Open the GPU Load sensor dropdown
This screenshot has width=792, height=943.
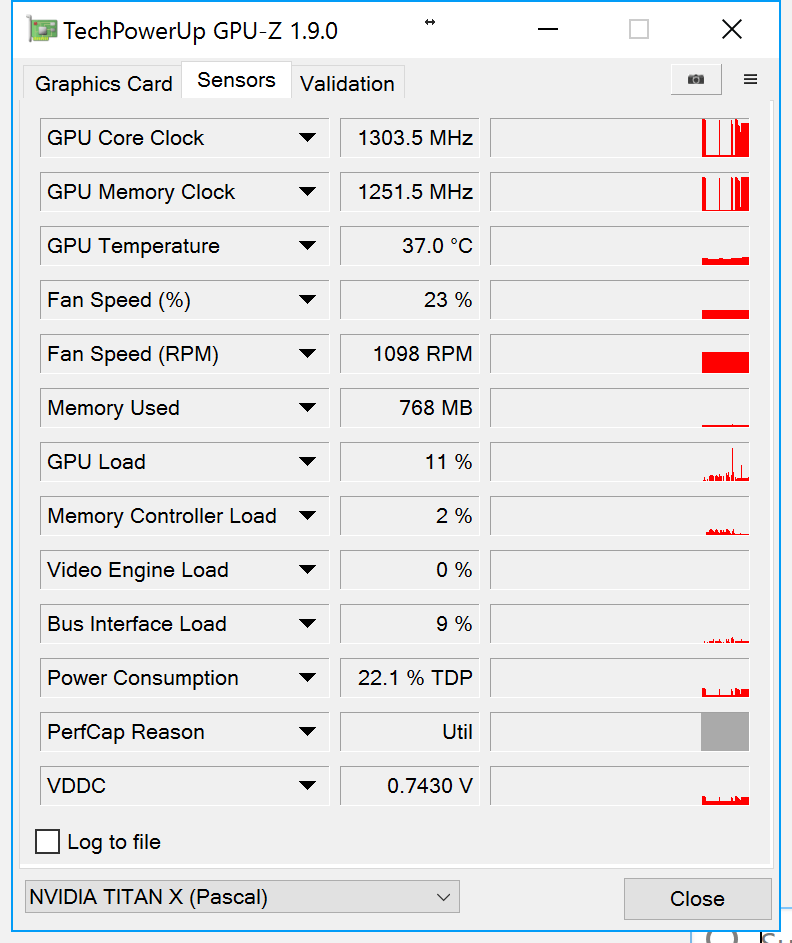[307, 462]
